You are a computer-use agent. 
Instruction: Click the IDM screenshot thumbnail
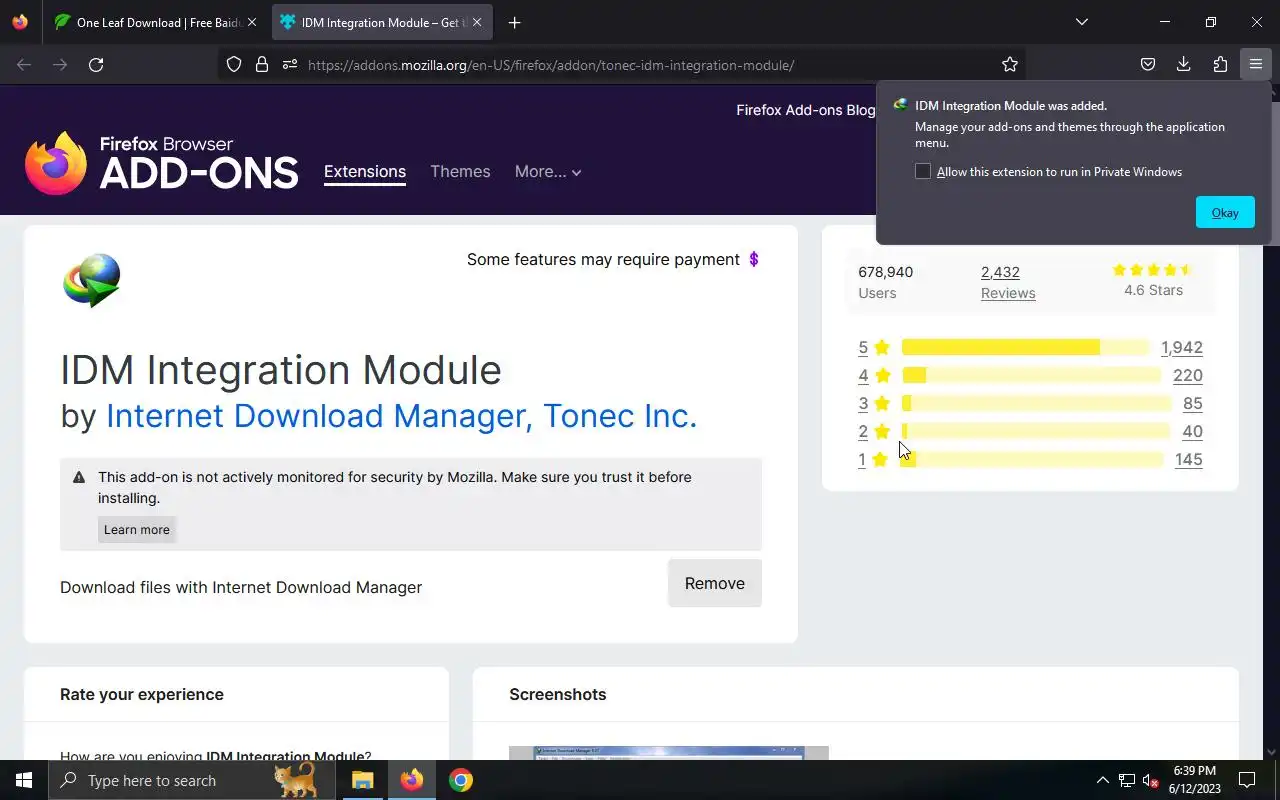(669, 753)
